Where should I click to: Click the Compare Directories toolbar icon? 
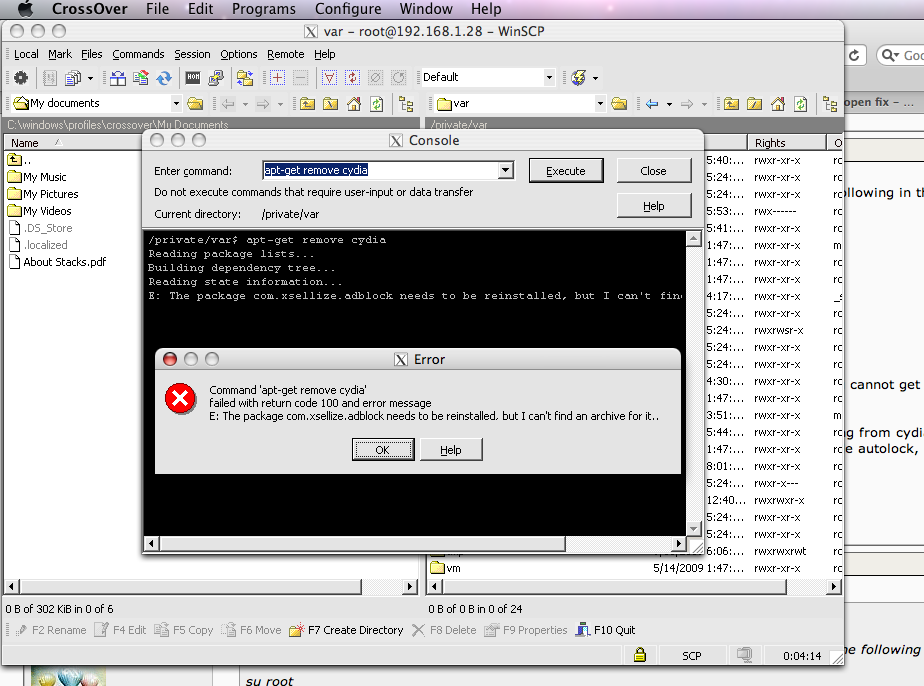point(118,77)
